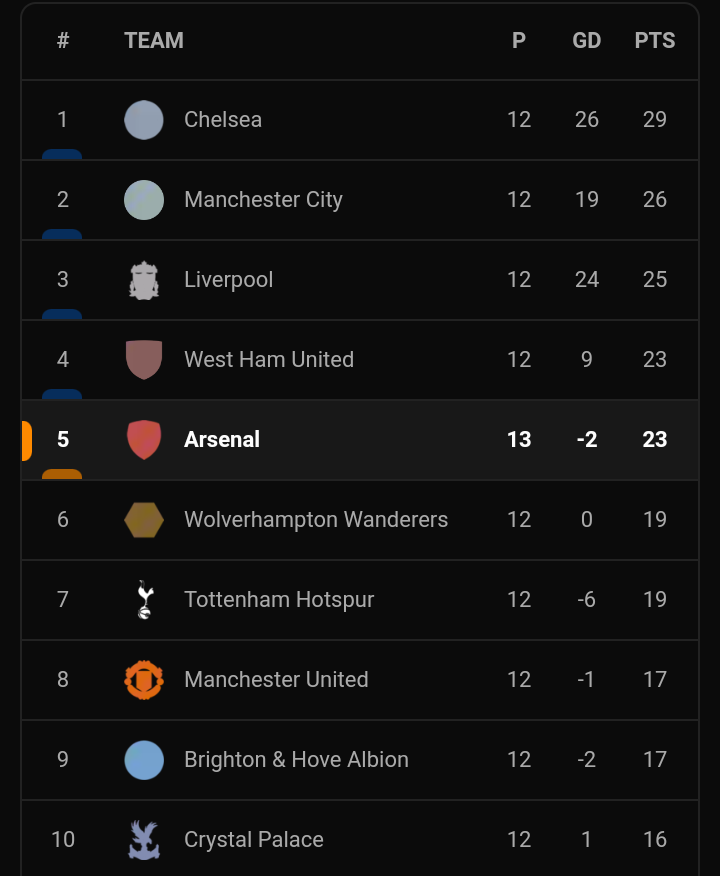720x876 pixels.
Task: Click the Chelsea club crest icon
Action: pyautogui.click(x=144, y=120)
